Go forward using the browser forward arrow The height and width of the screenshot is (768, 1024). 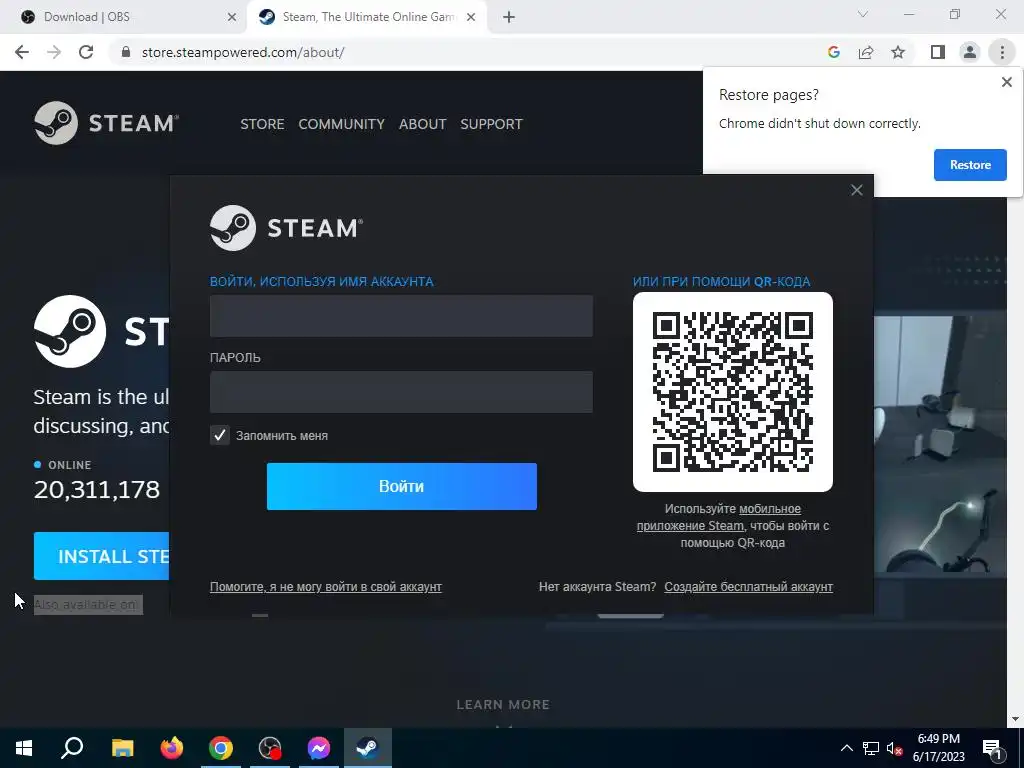pyautogui.click(x=54, y=52)
